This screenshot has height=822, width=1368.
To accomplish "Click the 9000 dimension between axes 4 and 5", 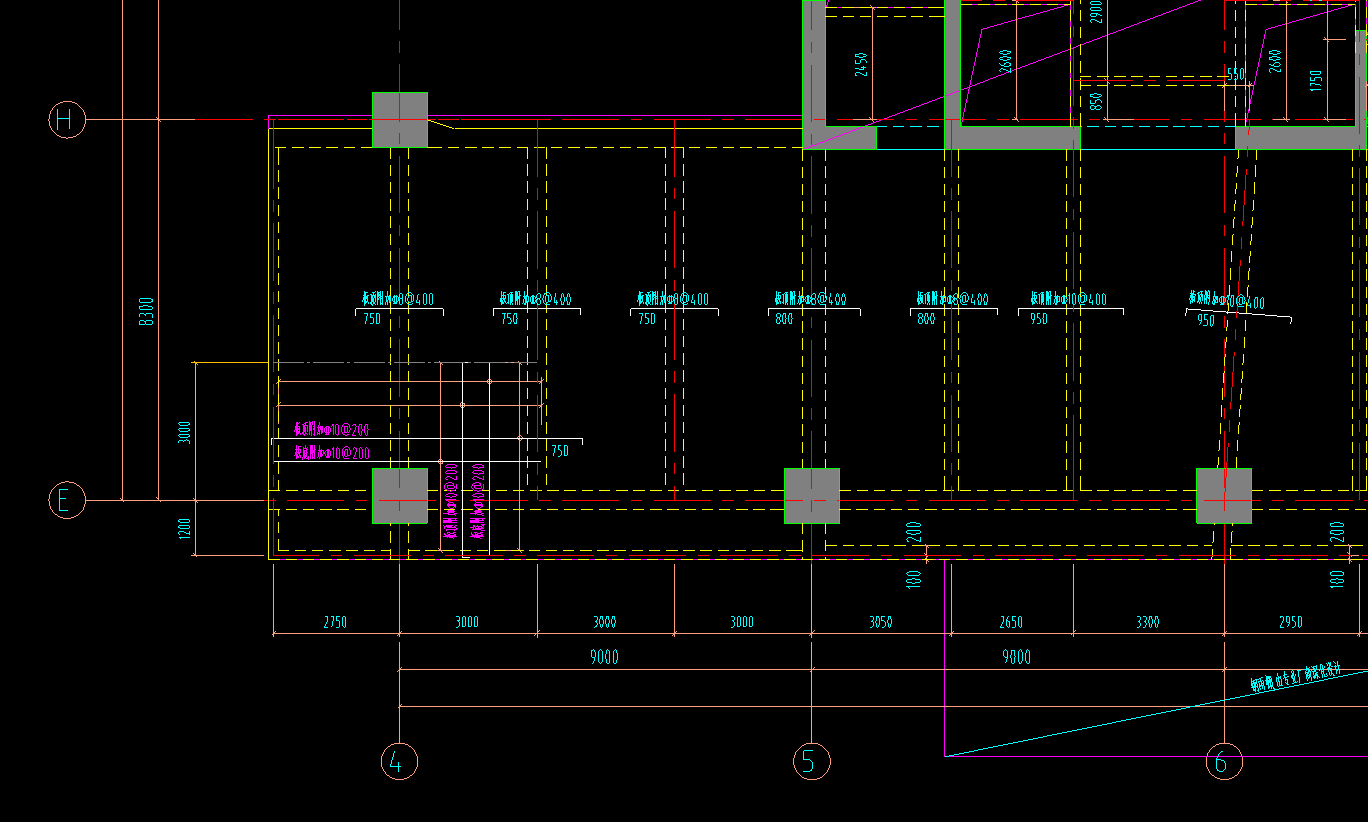I will pyautogui.click(x=603, y=657).
